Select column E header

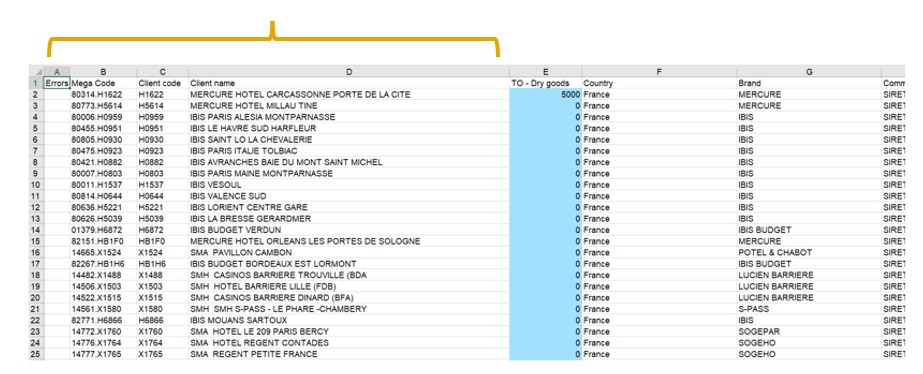546,72
